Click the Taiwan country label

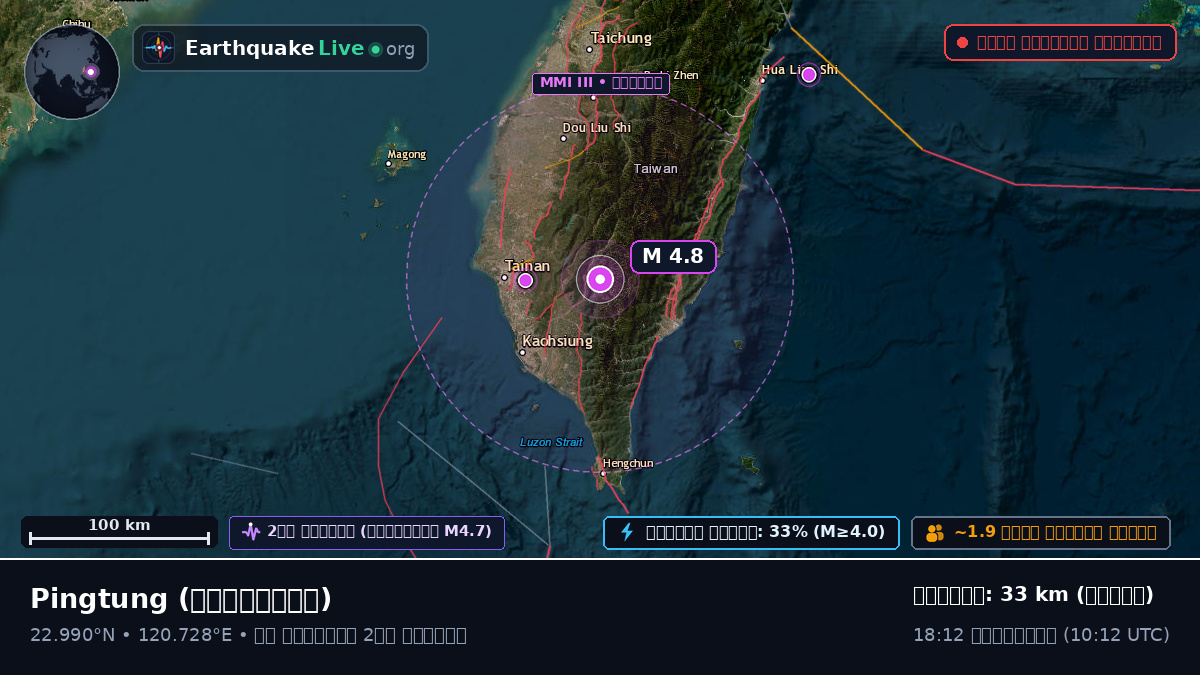click(x=656, y=169)
